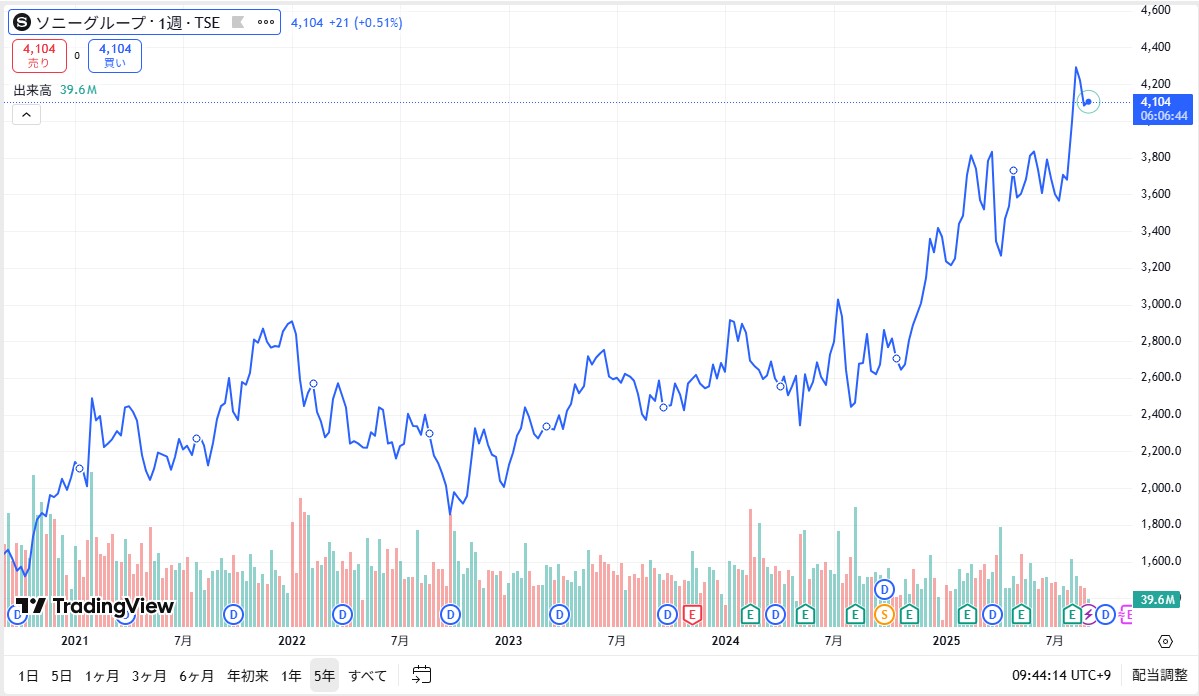
Task: Select the 1年 time range
Action: click(291, 675)
